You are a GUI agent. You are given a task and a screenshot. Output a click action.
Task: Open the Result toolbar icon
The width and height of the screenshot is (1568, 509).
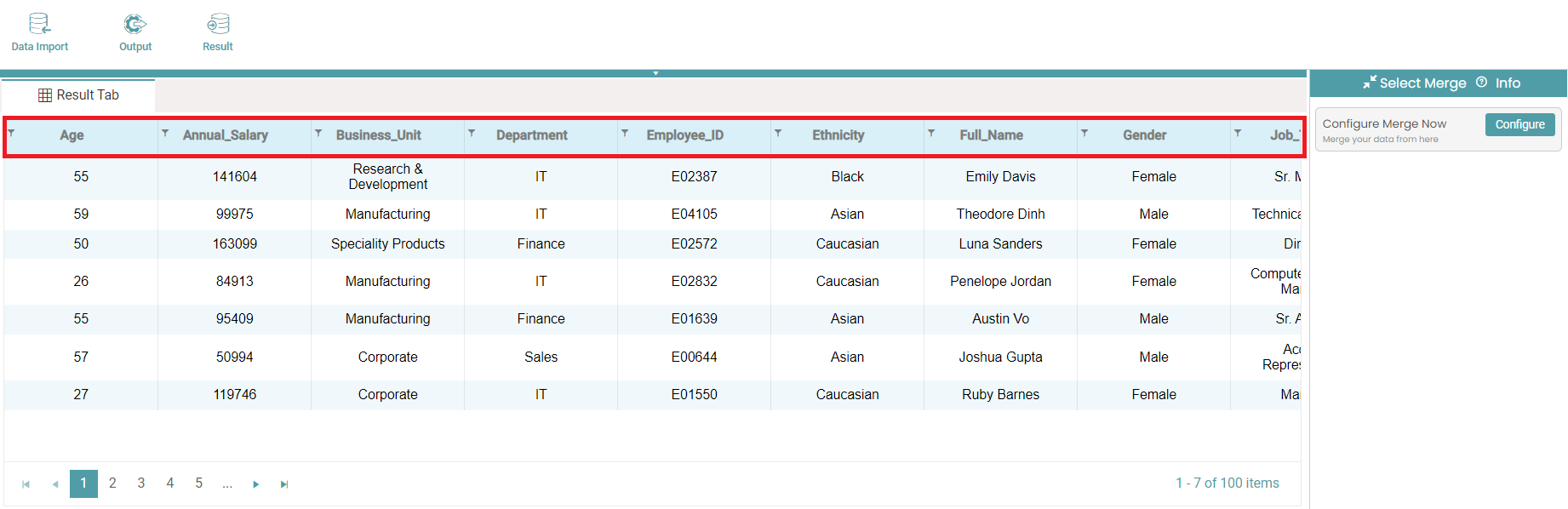(218, 32)
